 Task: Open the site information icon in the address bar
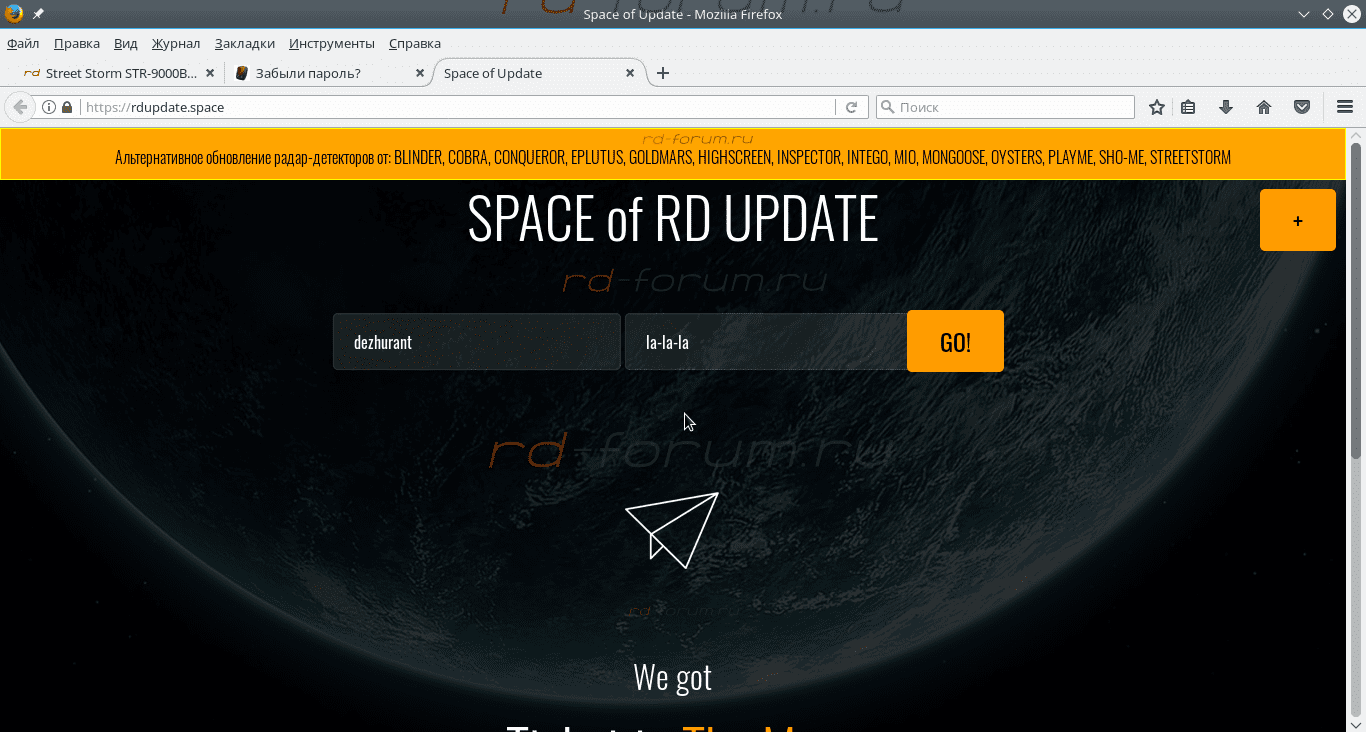[x=49, y=107]
